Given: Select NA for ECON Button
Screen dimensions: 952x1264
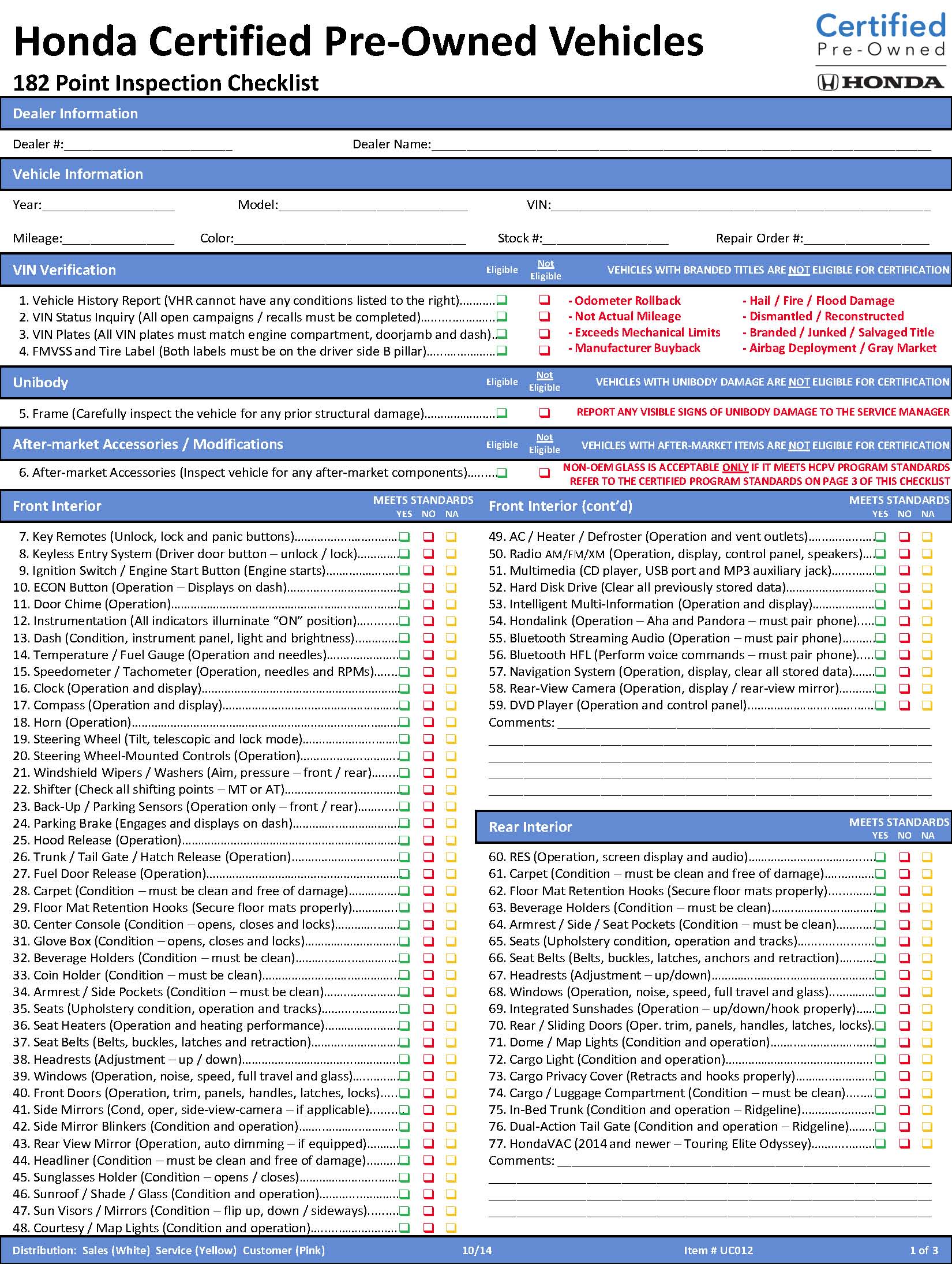Looking at the screenshot, I should coord(451,588).
